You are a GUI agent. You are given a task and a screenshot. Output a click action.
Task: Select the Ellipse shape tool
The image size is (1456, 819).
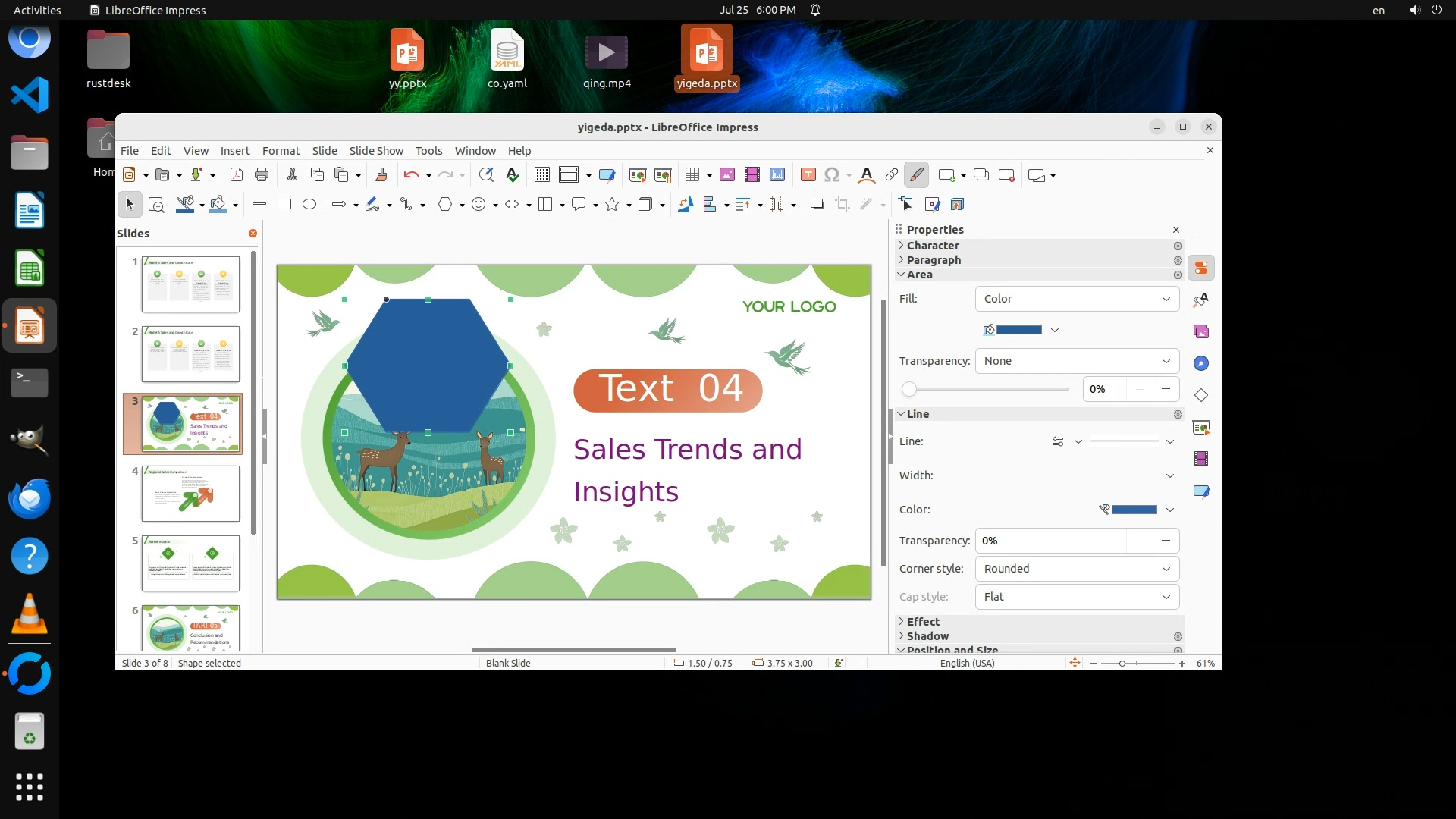[x=309, y=204]
